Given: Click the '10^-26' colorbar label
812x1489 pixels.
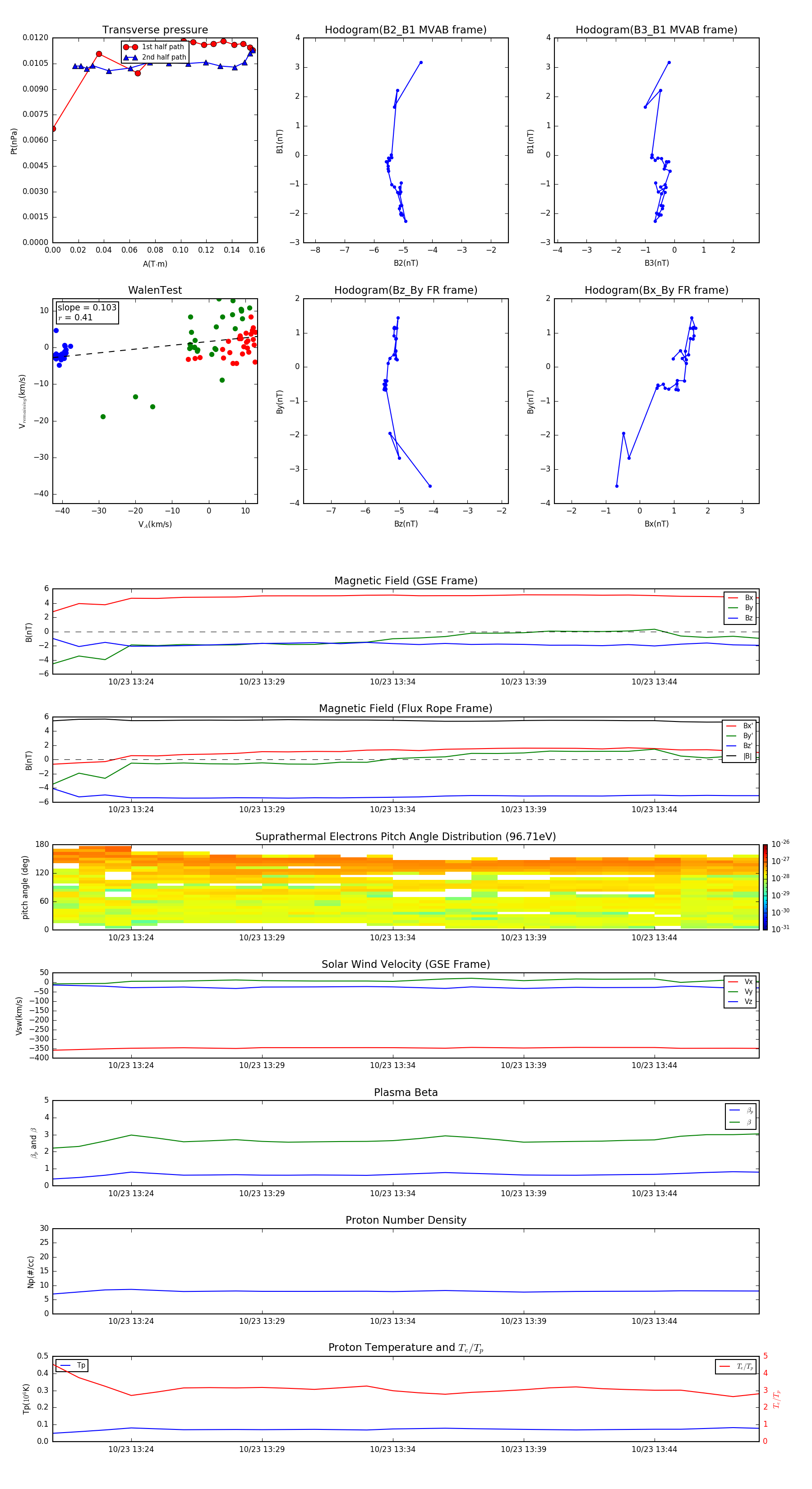Looking at the screenshot, I should (x=780, y=844).
